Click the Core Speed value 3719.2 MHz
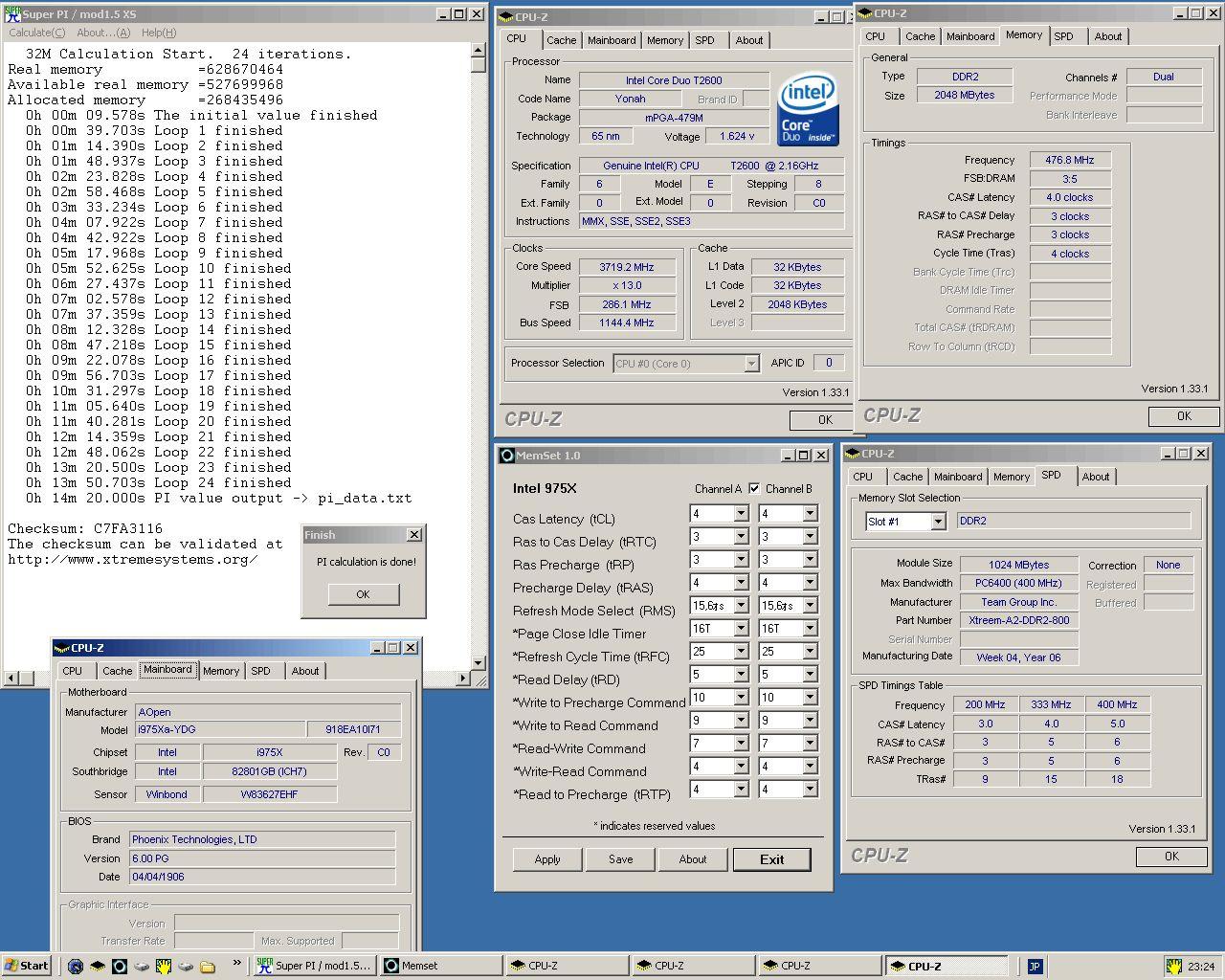 (x=627, y=267)
